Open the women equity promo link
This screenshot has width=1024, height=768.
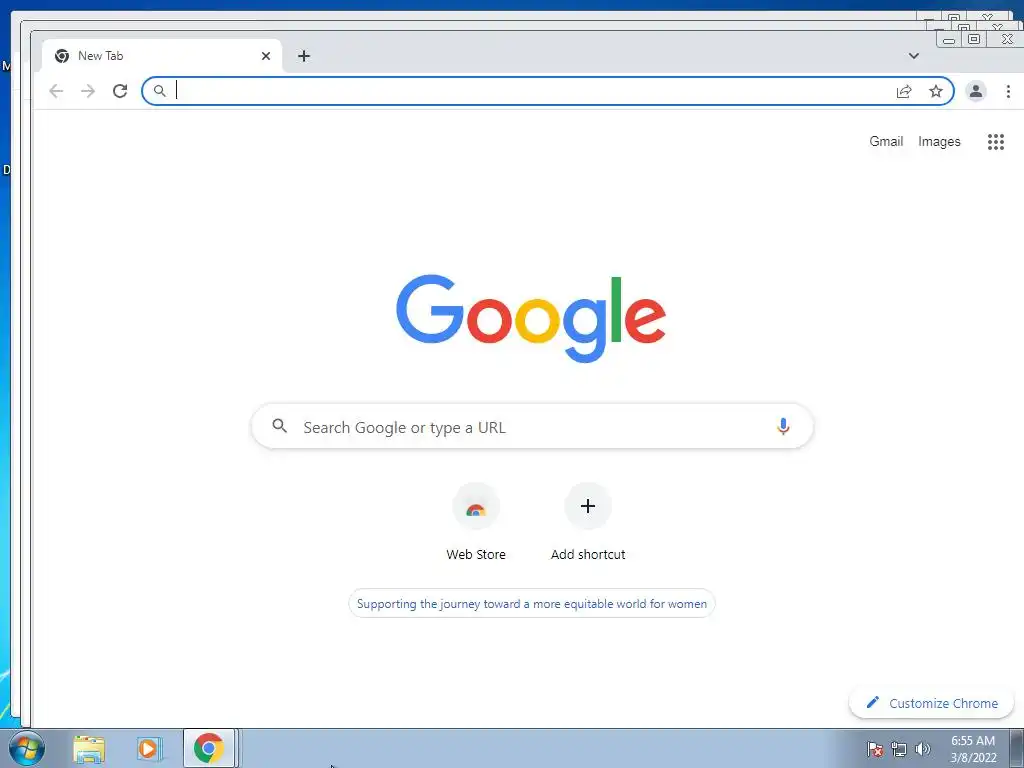point(532,603)
